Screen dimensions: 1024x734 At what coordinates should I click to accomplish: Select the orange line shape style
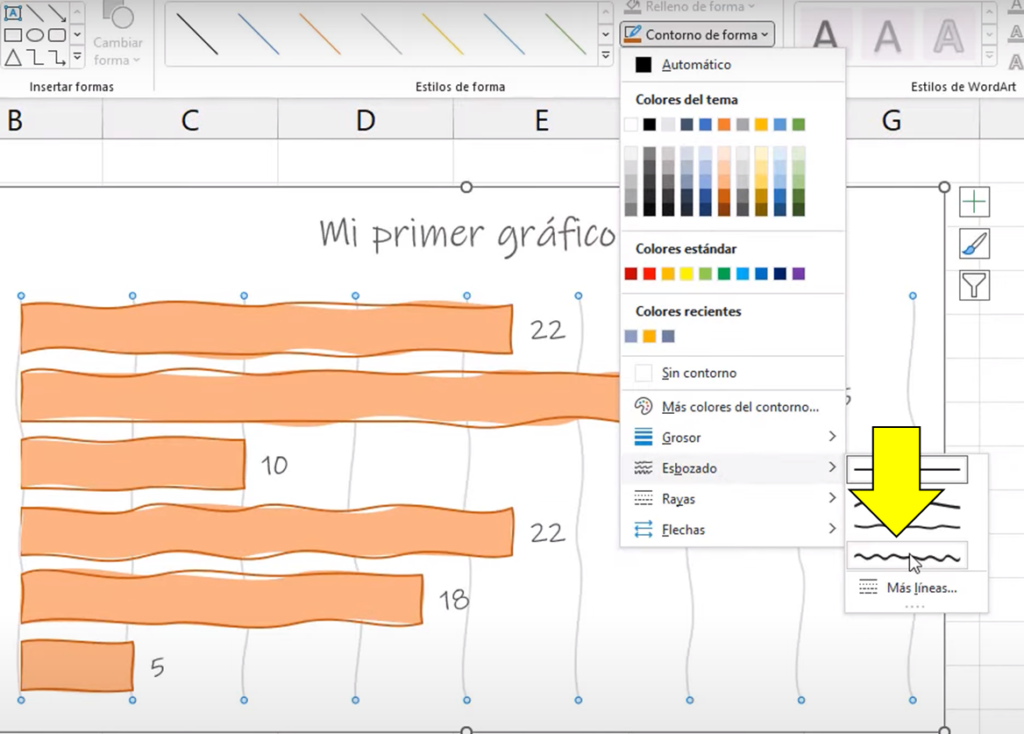click(x=319, y=33)
